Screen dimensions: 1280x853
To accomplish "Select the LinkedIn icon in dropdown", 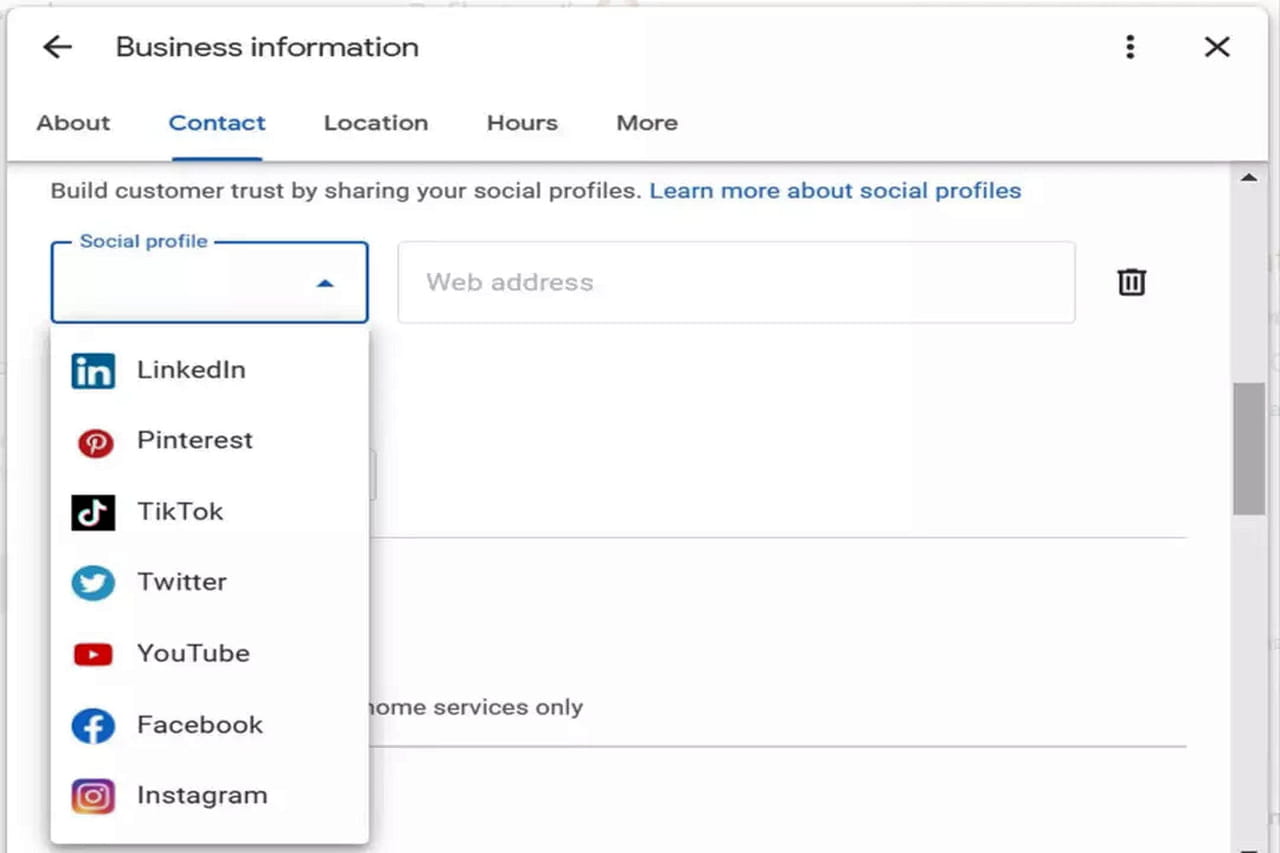I will (93, 371).
